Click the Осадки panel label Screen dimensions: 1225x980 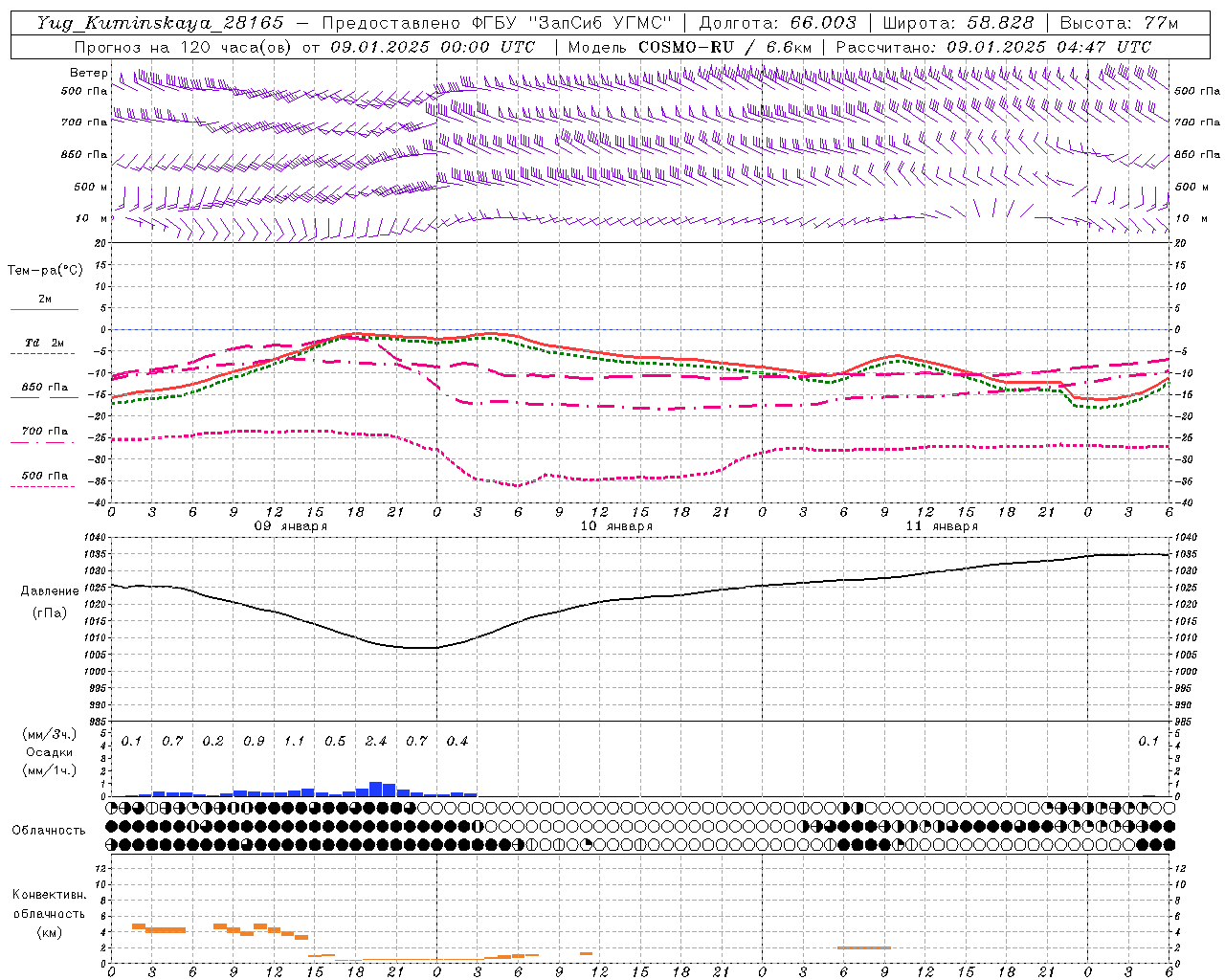click(x=50, y=752)
